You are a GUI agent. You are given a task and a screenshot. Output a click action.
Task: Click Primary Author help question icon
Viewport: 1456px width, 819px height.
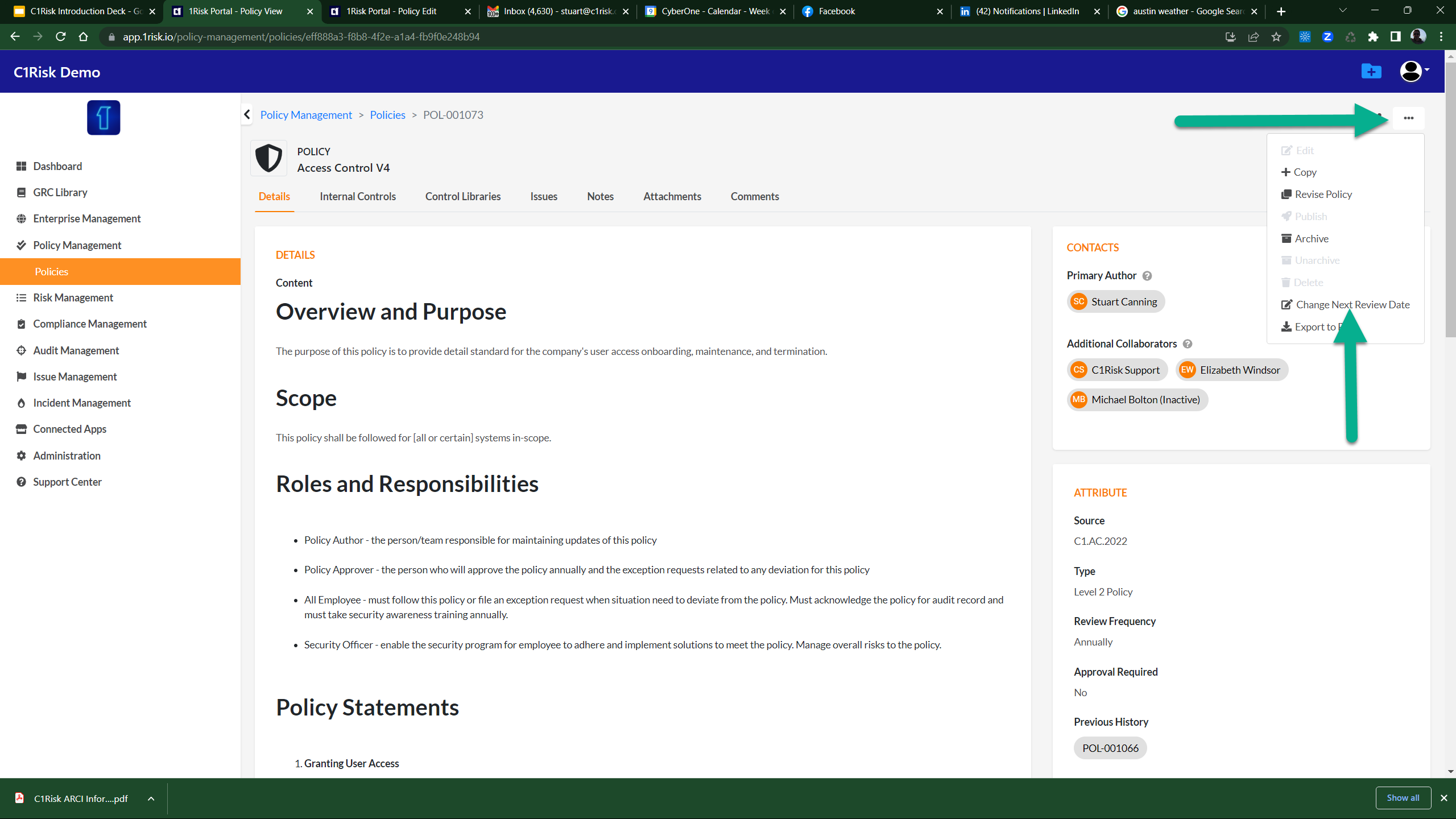point(1147,276)
